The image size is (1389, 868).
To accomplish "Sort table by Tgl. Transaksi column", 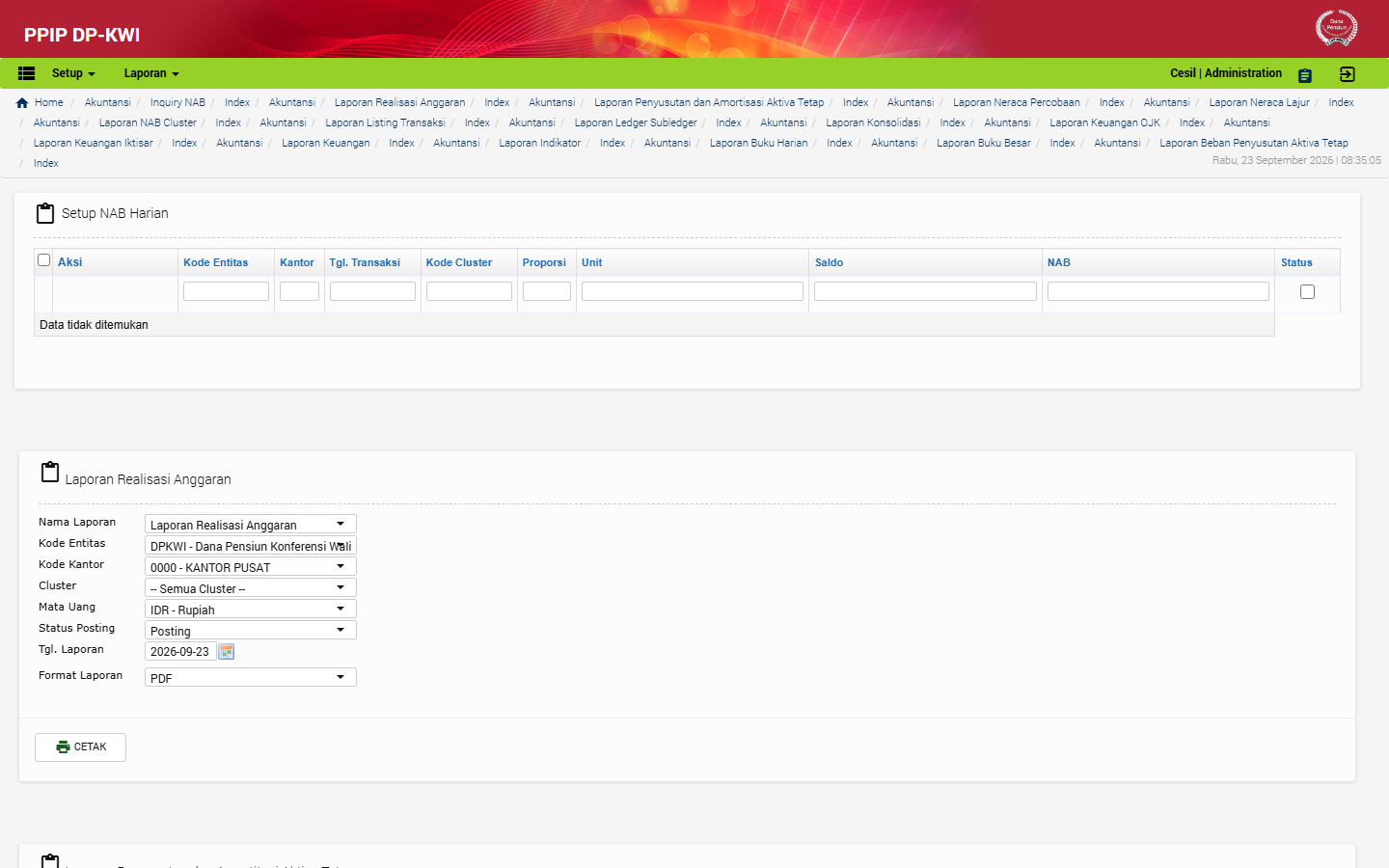I will (x=365, y=262).
